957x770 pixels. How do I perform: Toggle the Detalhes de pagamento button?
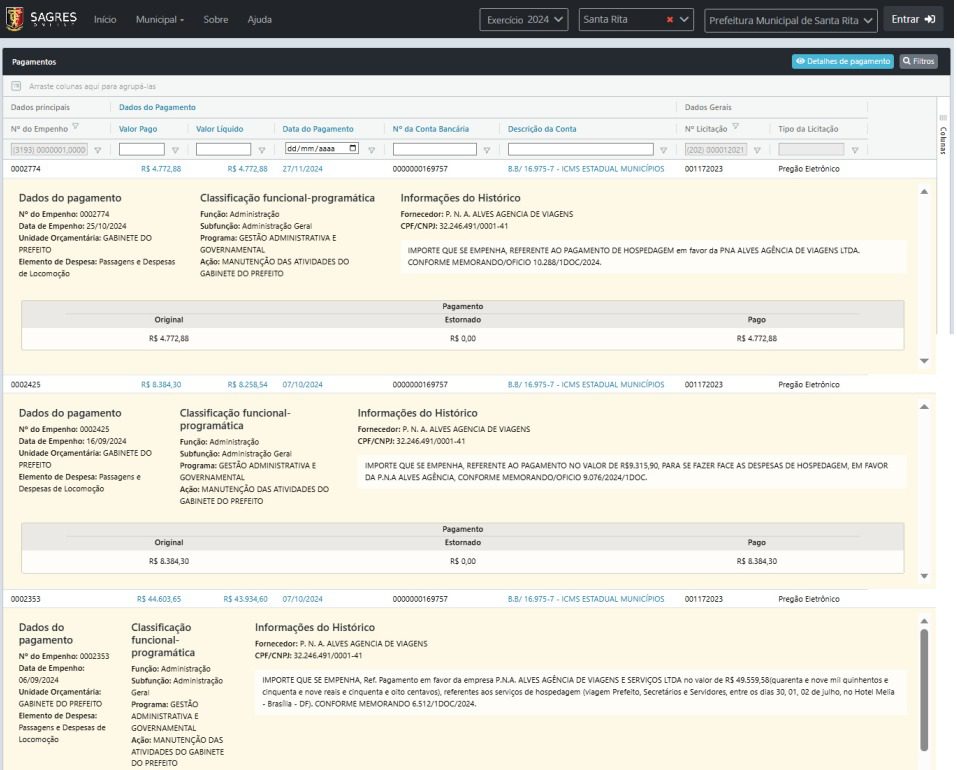click(842, 61)
